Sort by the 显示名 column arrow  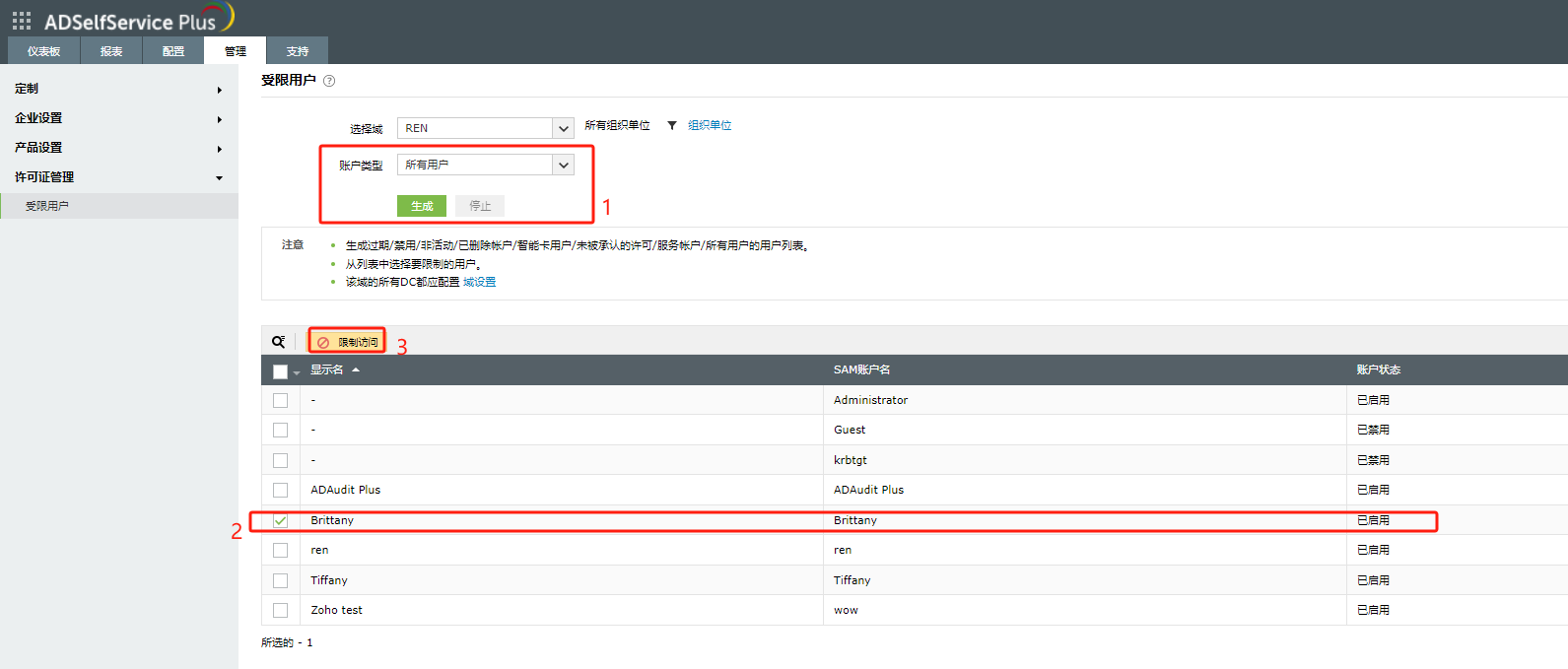pos(356,370)
